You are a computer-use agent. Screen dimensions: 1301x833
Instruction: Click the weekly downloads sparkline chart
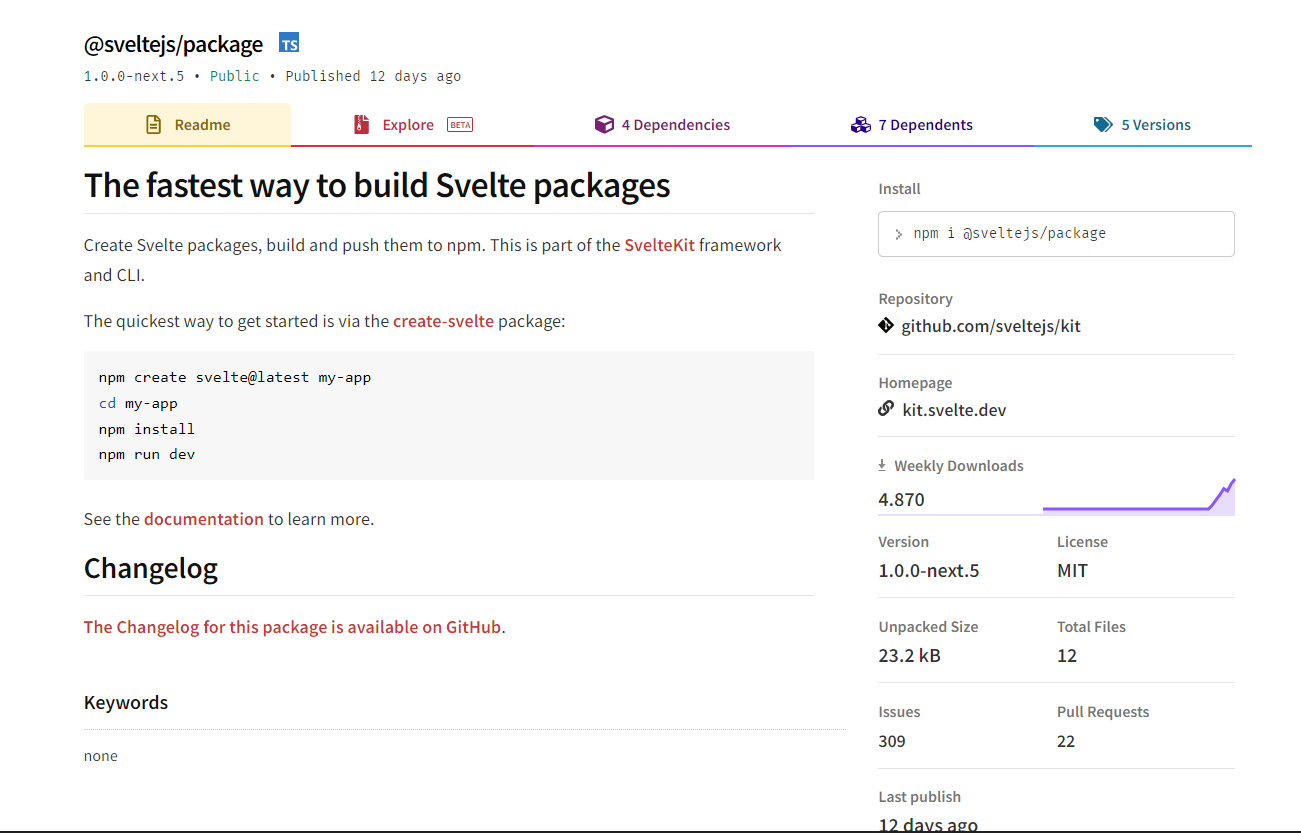(x=1138, y=498)
